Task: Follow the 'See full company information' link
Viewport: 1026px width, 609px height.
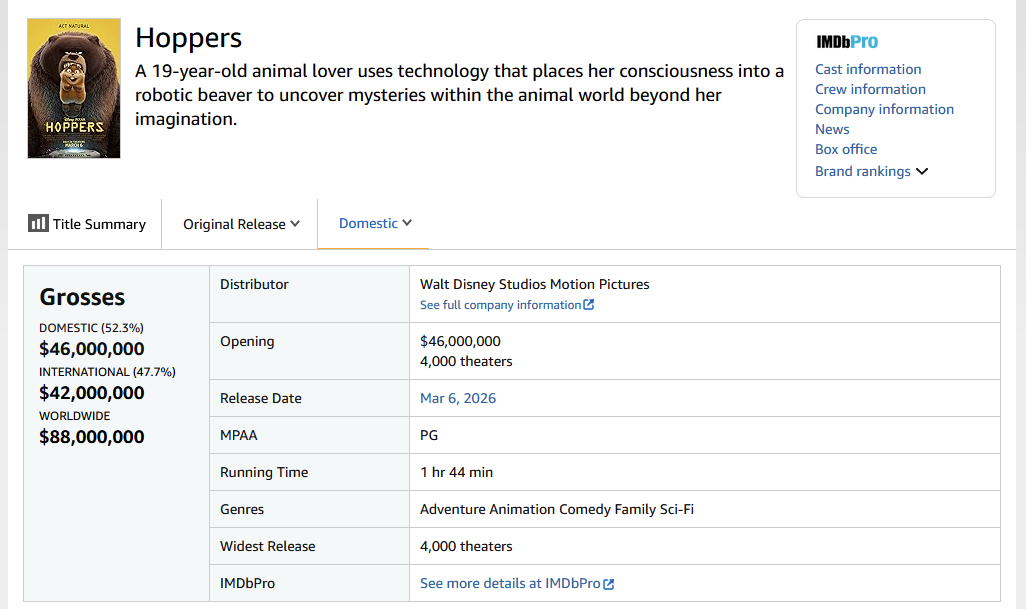Action: tap(500, 305)
